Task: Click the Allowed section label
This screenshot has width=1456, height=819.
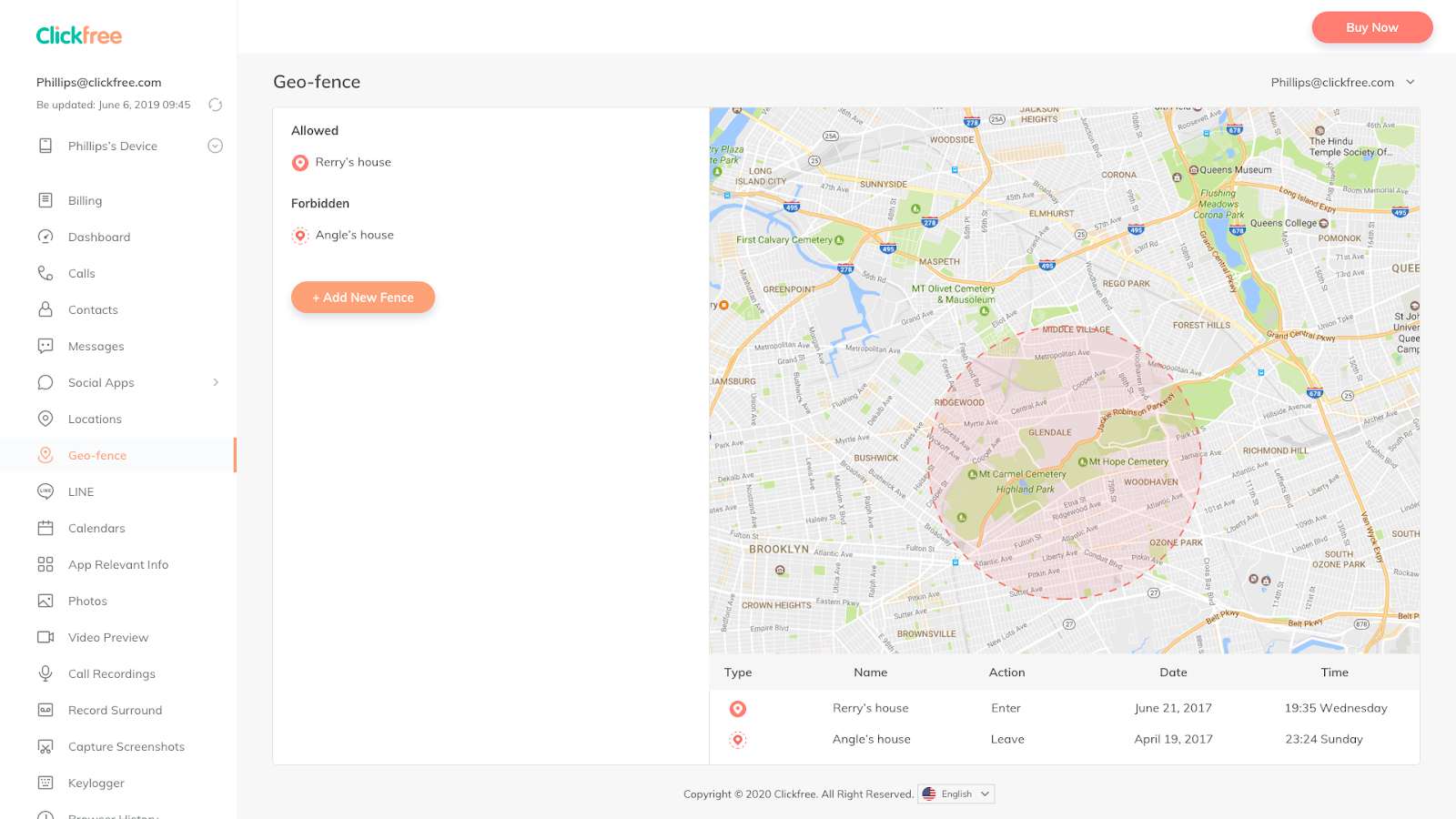Action: click(315, 131)
